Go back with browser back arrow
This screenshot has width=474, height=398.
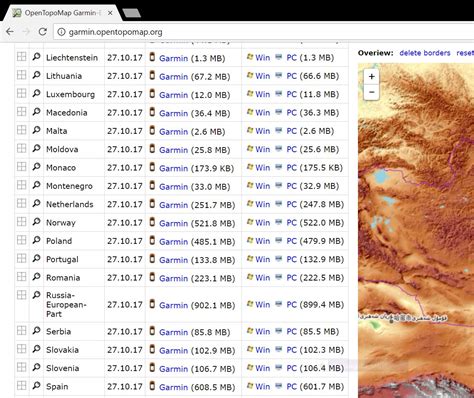tap(10, 32)
